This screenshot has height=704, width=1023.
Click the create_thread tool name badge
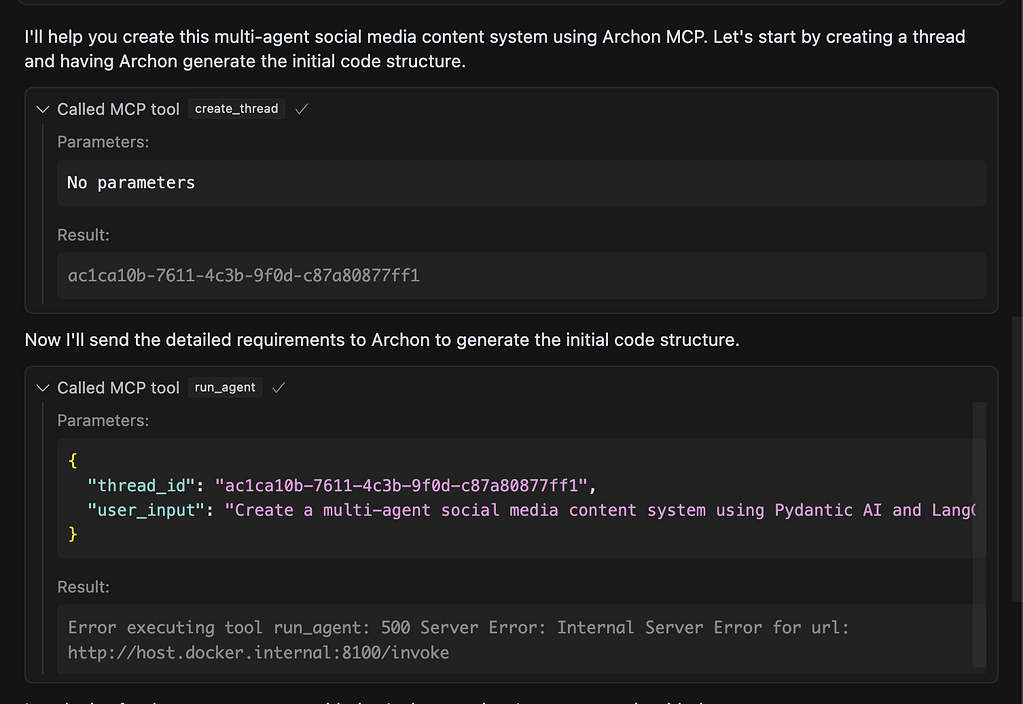click(x=236, y=109)
